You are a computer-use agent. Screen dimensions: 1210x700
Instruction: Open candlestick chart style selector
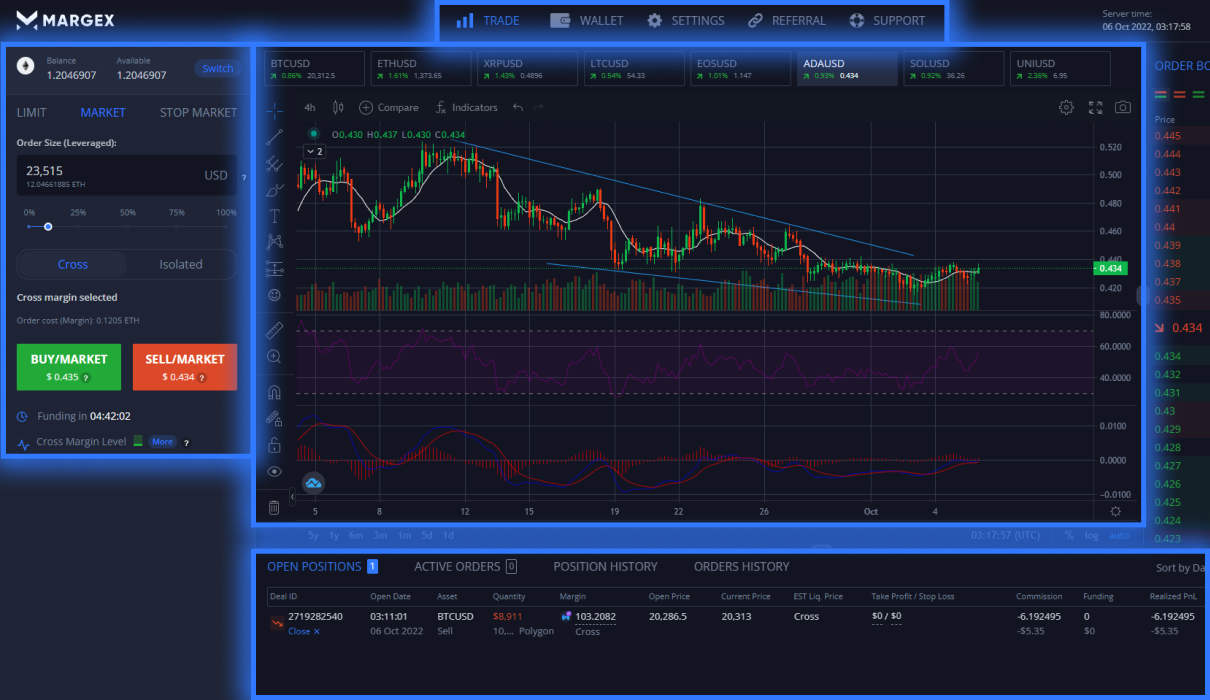tap(337, 107)
